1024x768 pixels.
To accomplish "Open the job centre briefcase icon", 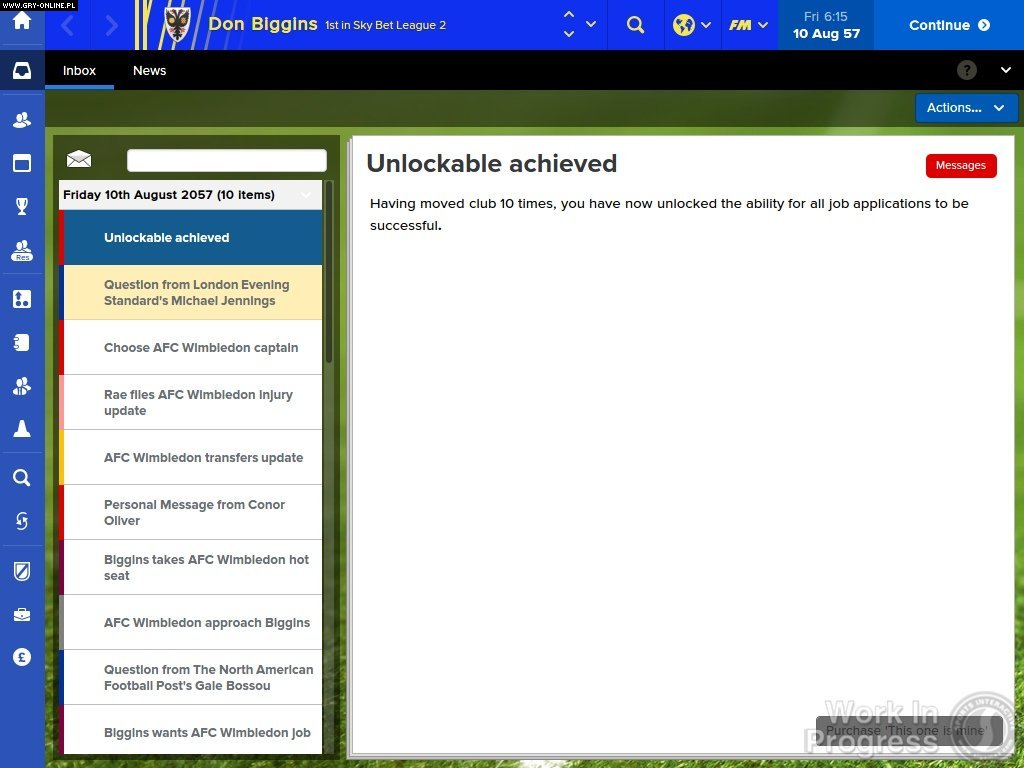I will [22, 613].
